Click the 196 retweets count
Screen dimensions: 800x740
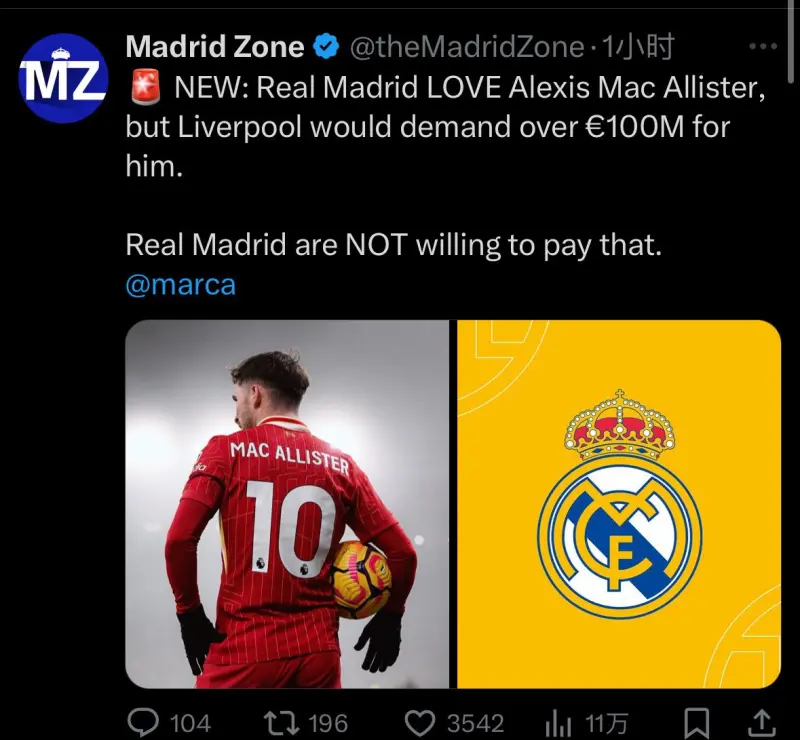pyautogui.click(x=328, y=724)
